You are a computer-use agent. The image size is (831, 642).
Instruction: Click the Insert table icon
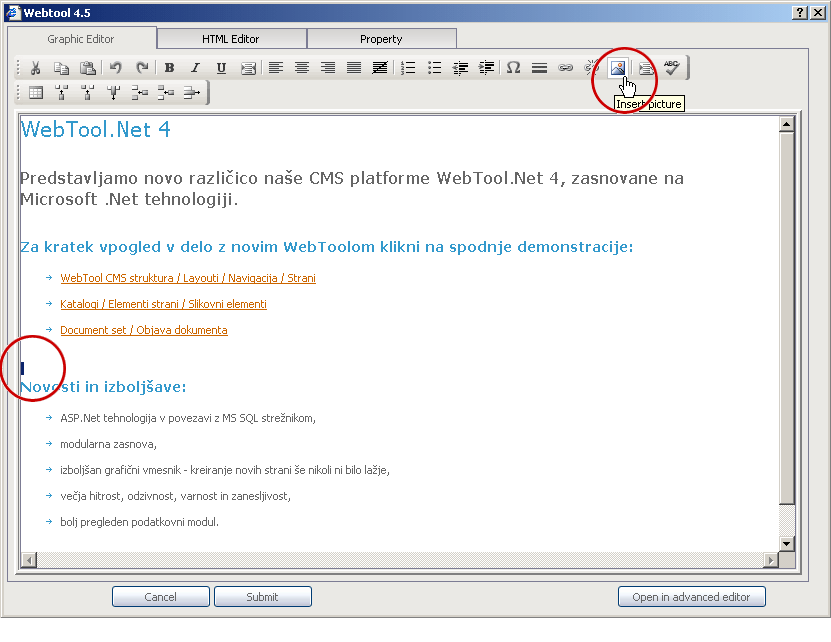[x=35, y=93]
